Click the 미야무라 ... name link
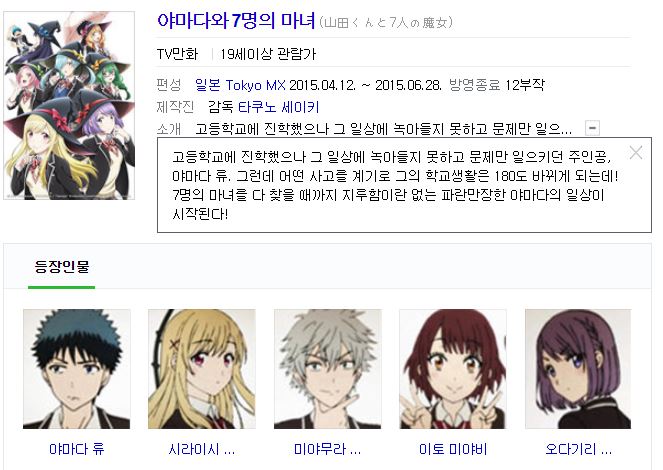This screenshot has height=470, width=663. 328,449
